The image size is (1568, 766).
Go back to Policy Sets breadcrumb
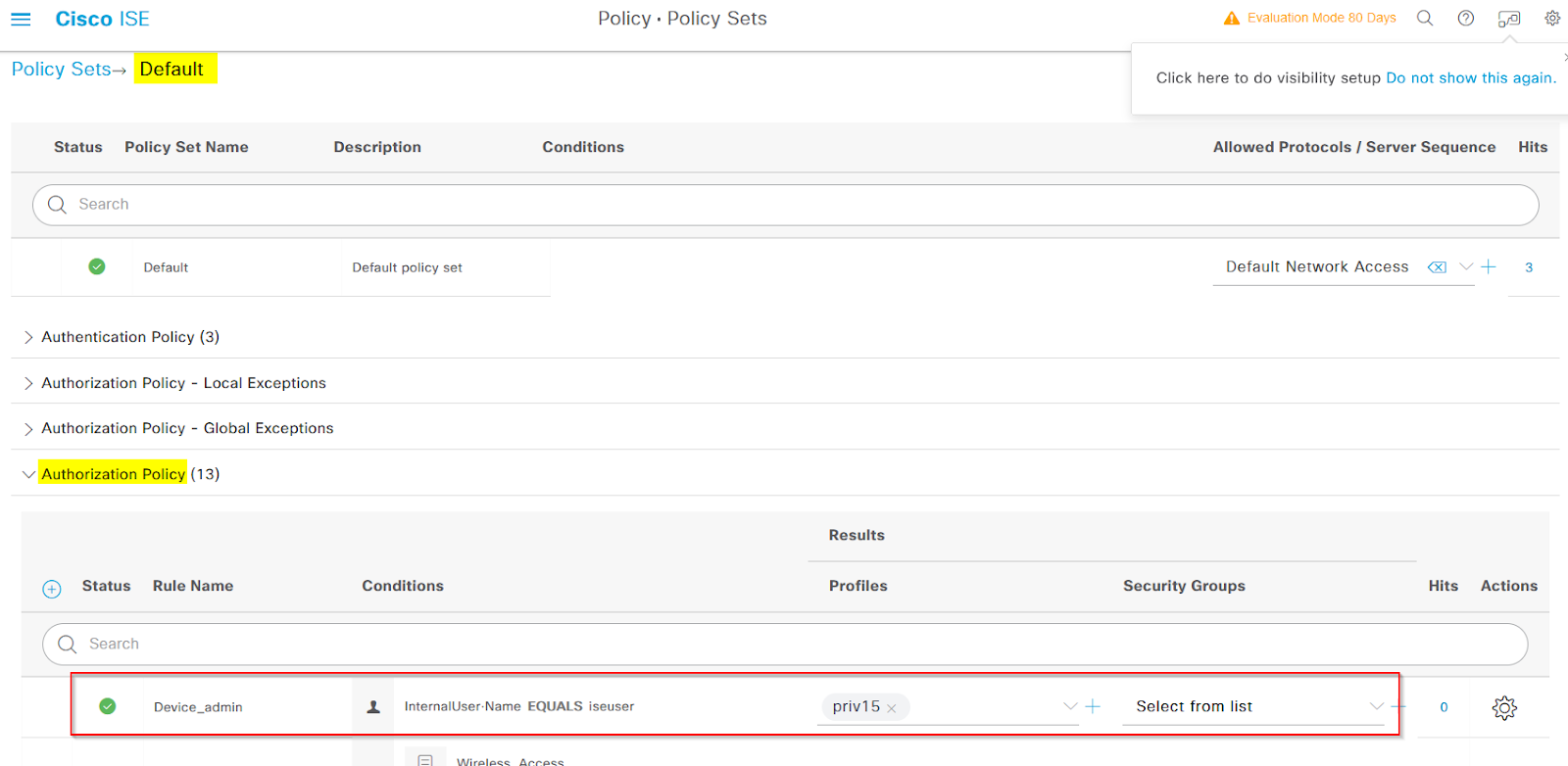[61, 69]
